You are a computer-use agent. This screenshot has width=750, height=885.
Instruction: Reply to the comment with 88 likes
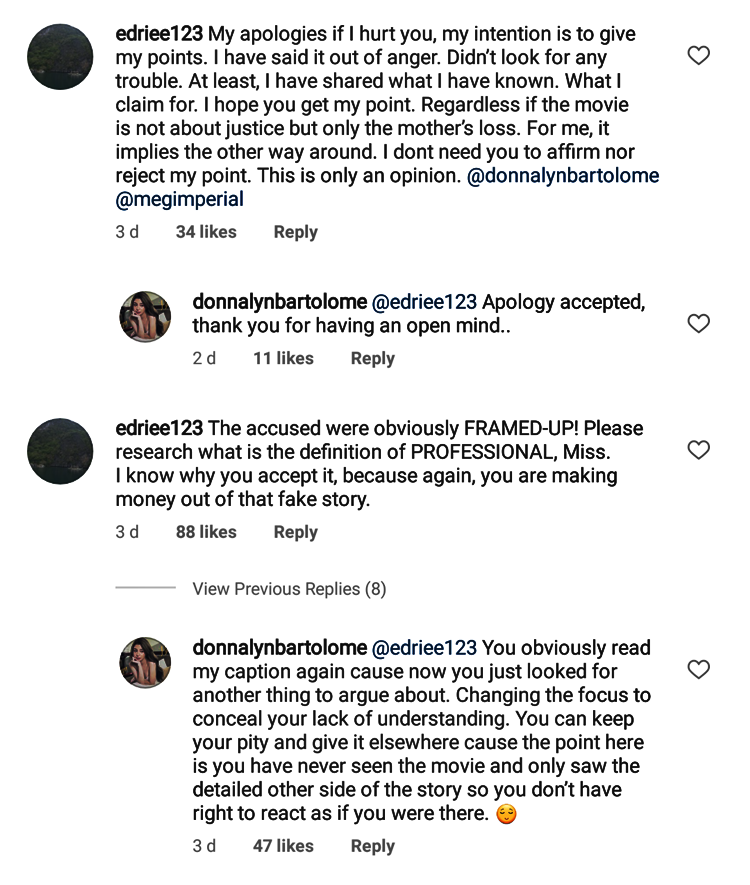click(x=296, y=532)
